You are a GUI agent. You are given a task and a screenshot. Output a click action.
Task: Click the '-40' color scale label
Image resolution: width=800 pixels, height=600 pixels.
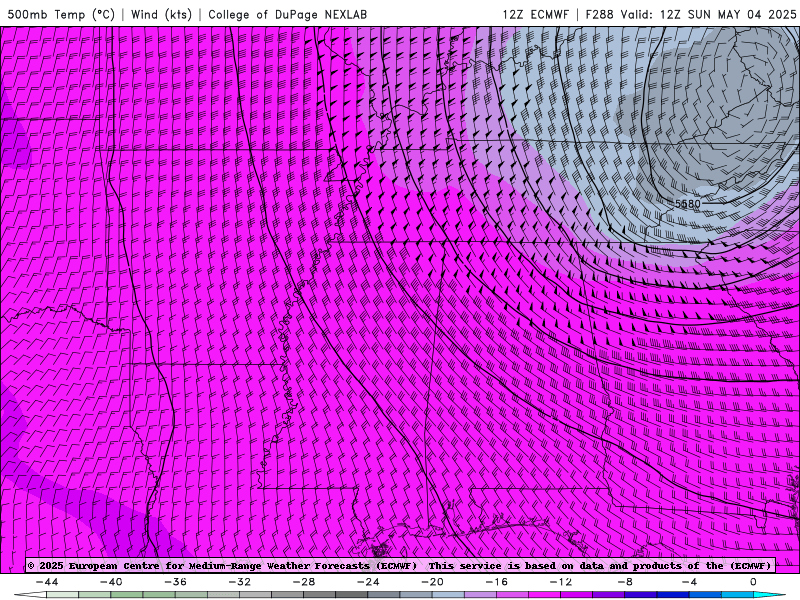(x=111, y=582)
